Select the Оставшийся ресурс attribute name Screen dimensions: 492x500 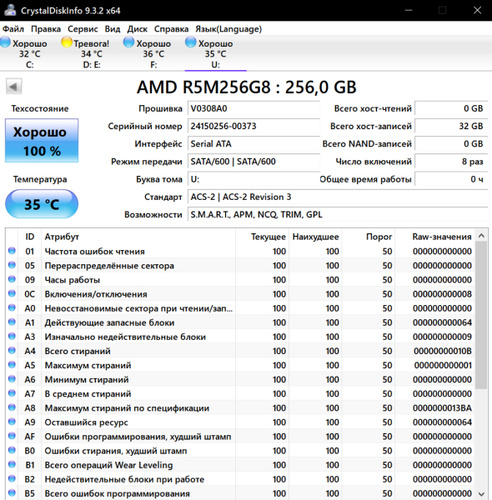(x=86, y=422)
